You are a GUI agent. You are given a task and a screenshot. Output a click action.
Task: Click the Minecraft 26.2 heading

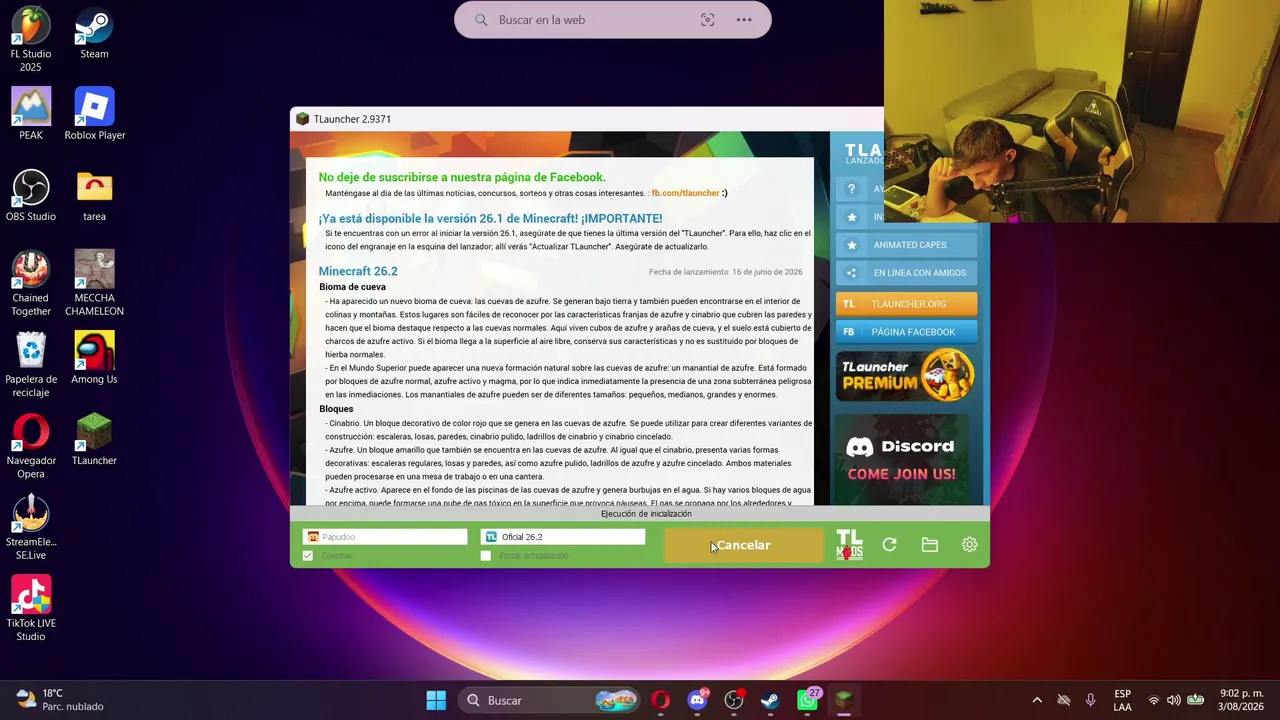(358, 271)
